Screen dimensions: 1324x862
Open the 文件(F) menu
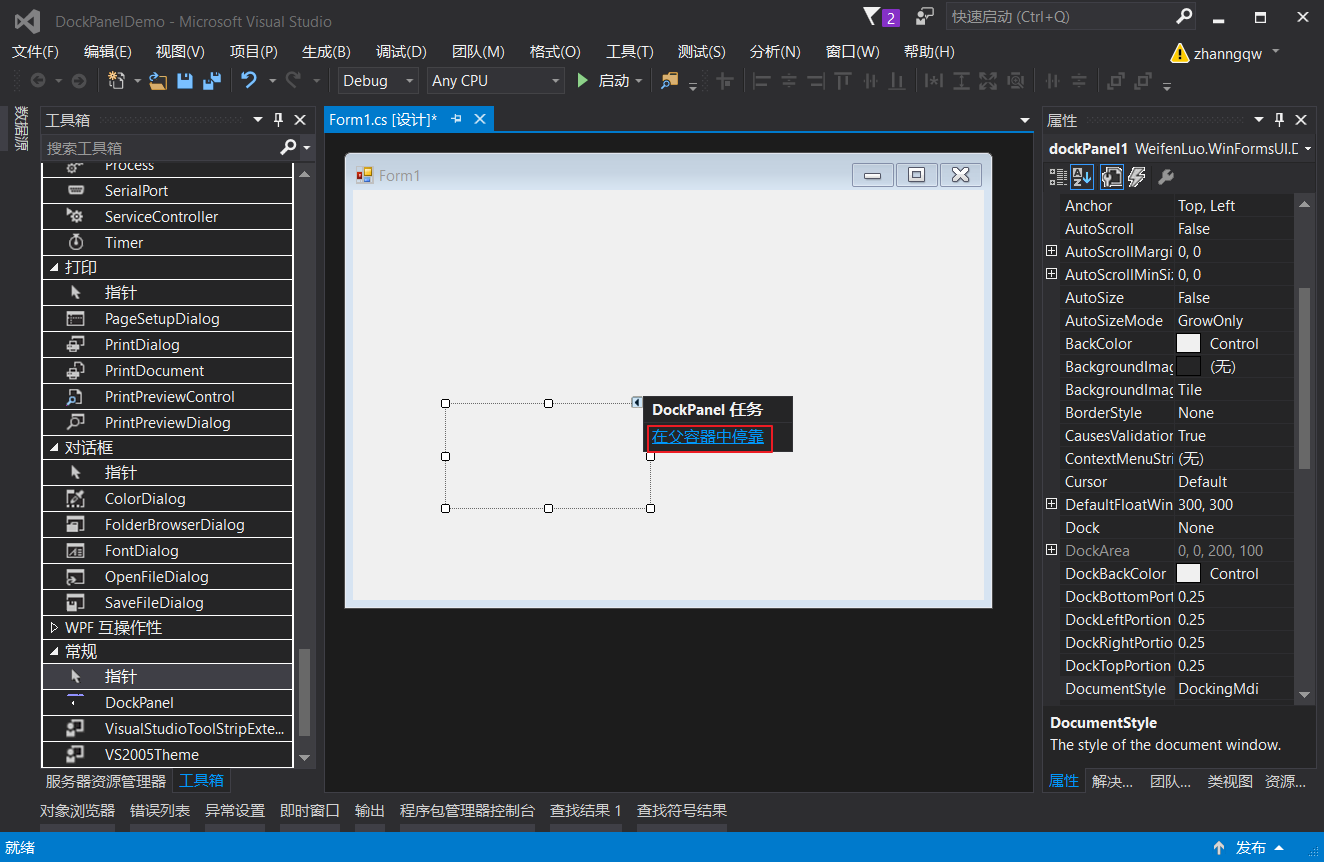pos(35,52)
